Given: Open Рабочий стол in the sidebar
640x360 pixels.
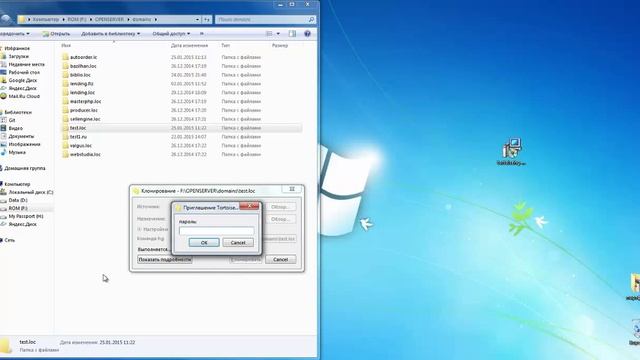Looking at the screenshot, I should click(24, 72).
